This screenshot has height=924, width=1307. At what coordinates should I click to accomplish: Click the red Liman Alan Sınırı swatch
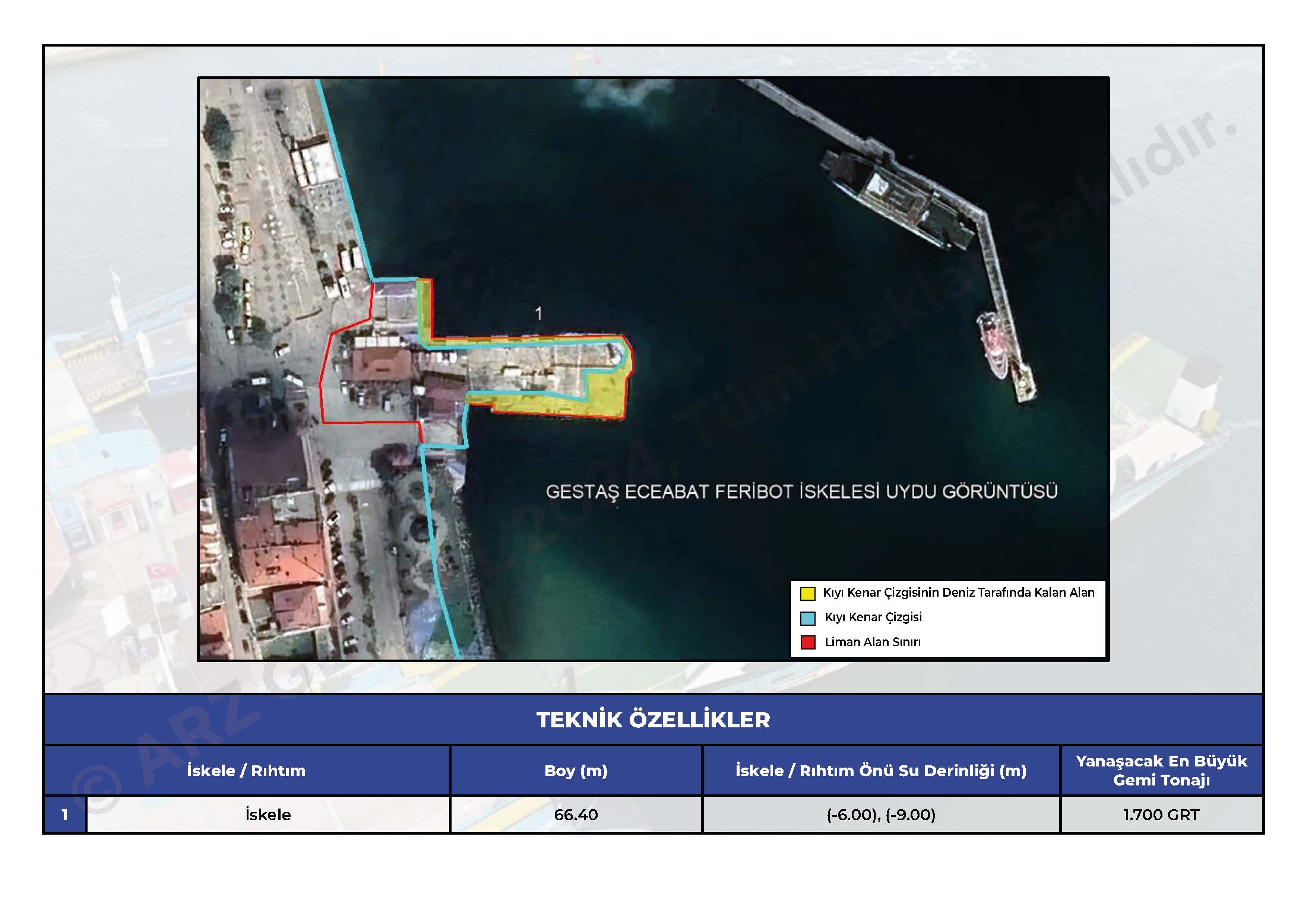[808, 642]
